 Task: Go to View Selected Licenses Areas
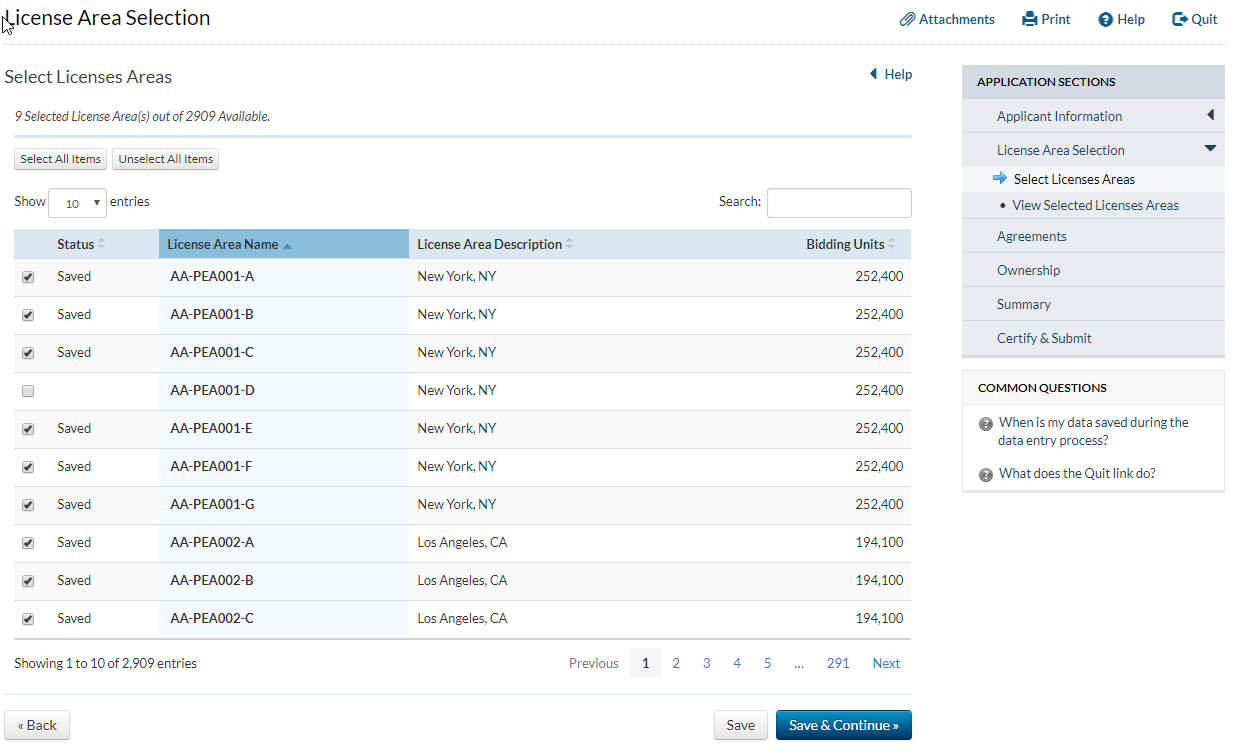click(1095, 205)
